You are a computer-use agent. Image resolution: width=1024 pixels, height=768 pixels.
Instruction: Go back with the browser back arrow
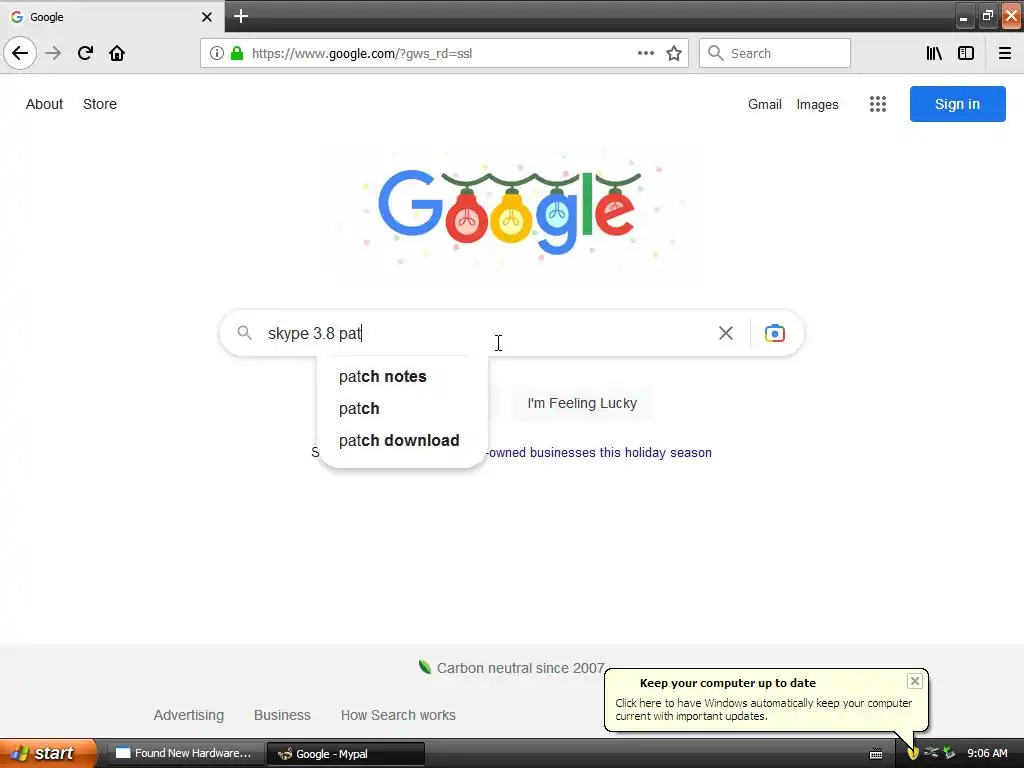(x=20, y=53)
